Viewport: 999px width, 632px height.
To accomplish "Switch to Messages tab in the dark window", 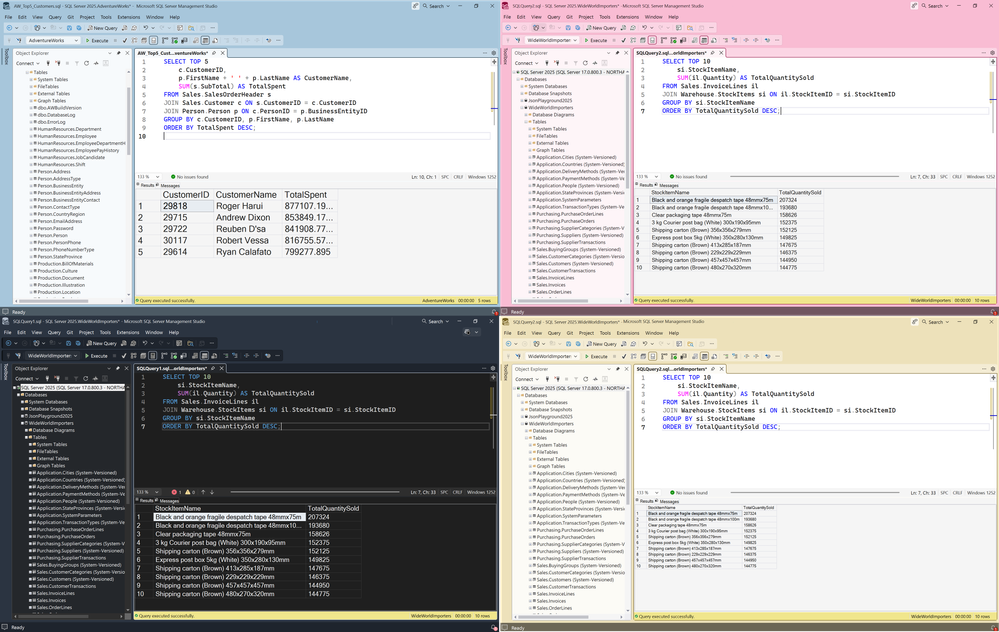I will 168,501.
